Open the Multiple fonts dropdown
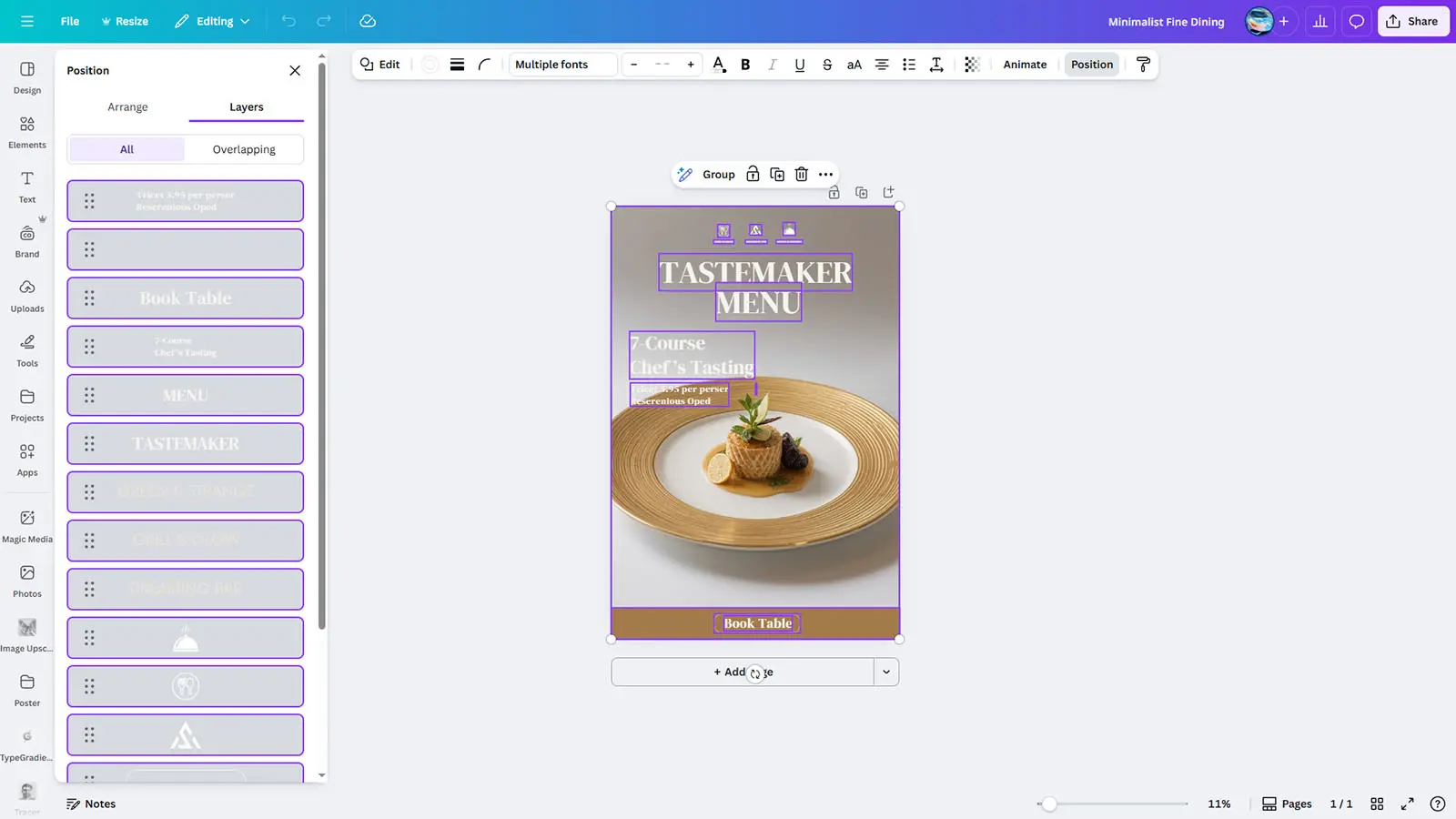The height and width of the screenshot is (819, 1456). [x=562, y=65]
